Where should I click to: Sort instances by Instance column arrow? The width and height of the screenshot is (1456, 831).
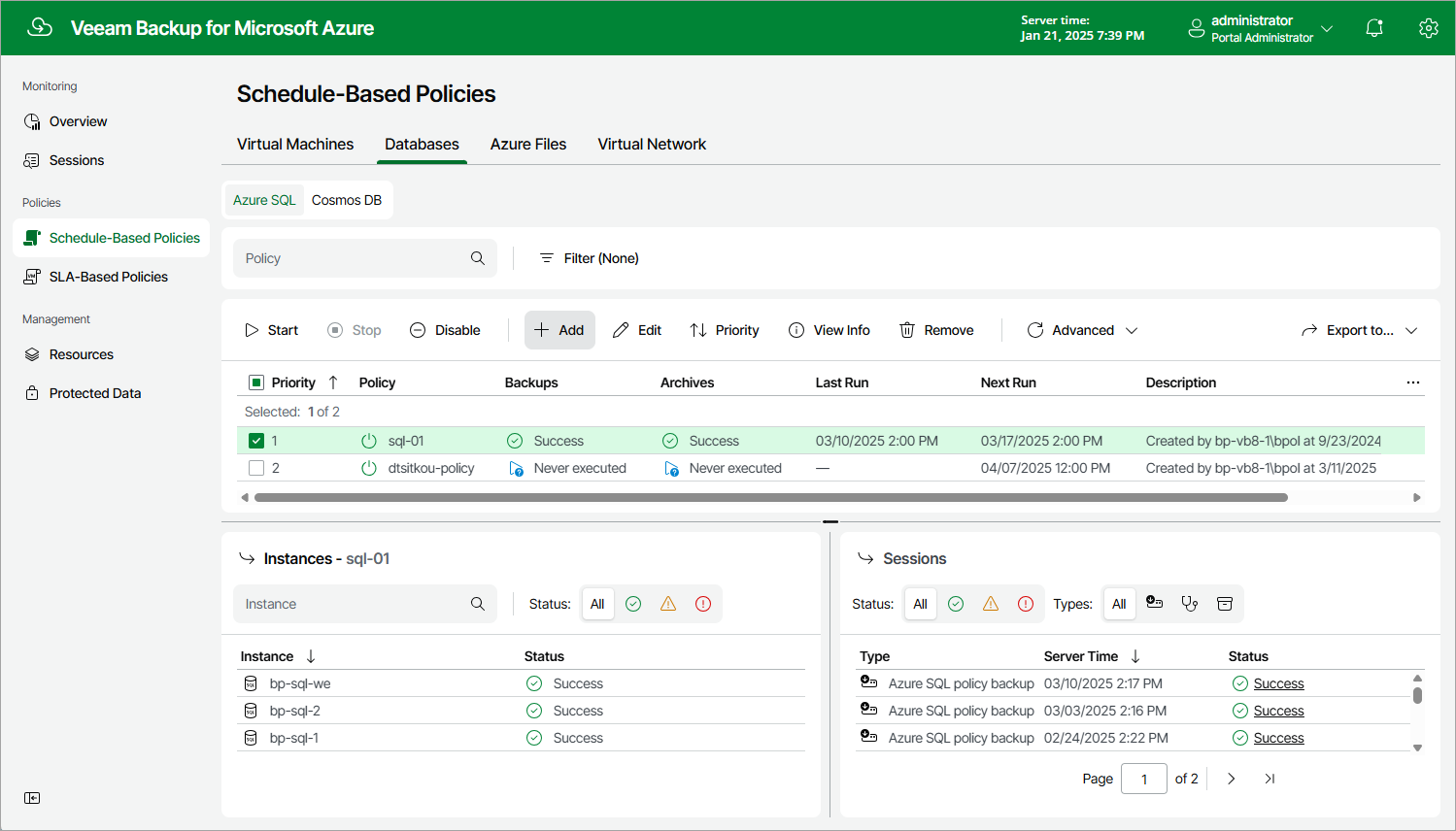coord(311,656)
